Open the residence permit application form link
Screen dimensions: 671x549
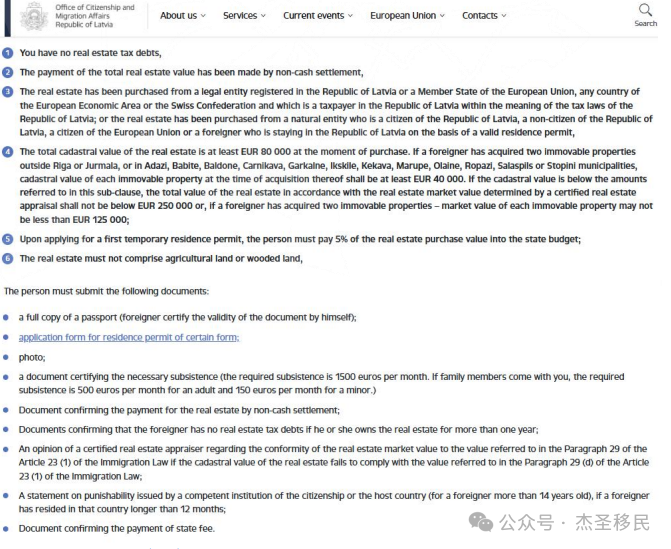tap(128, 337)
